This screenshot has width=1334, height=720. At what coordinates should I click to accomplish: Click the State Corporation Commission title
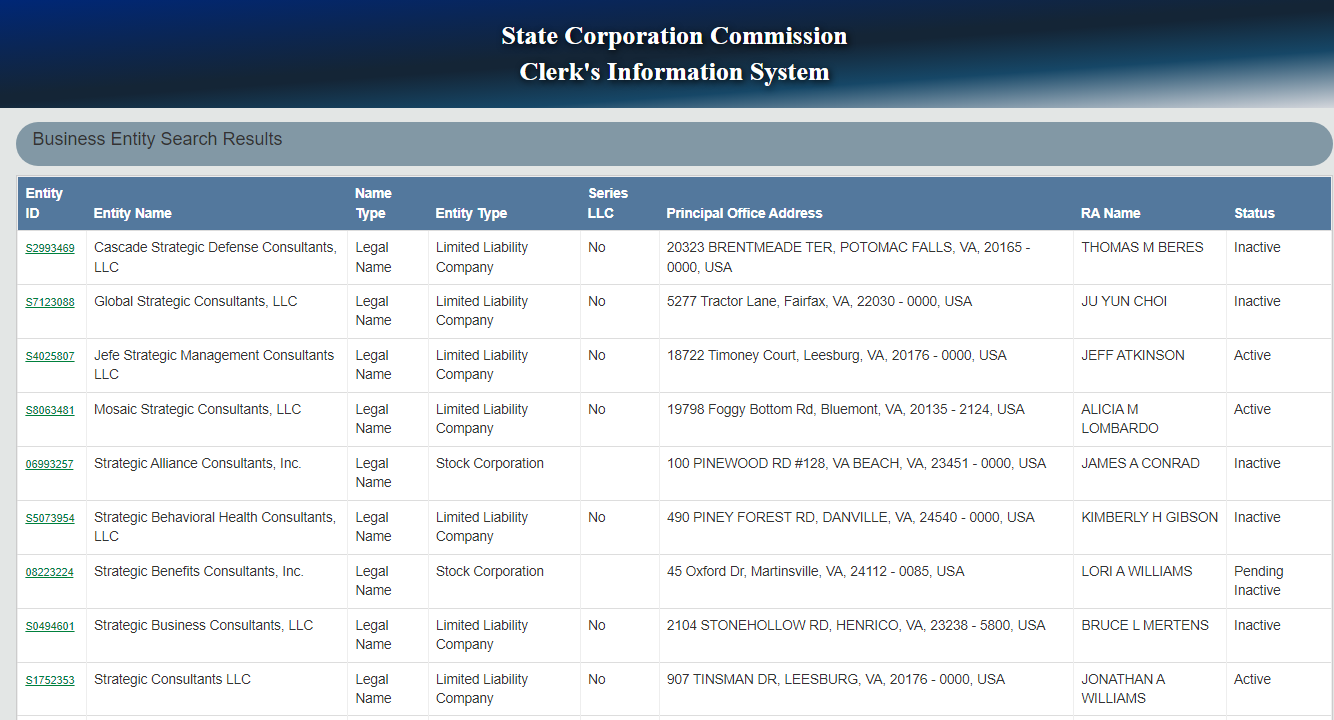click(x=674, y=36)
